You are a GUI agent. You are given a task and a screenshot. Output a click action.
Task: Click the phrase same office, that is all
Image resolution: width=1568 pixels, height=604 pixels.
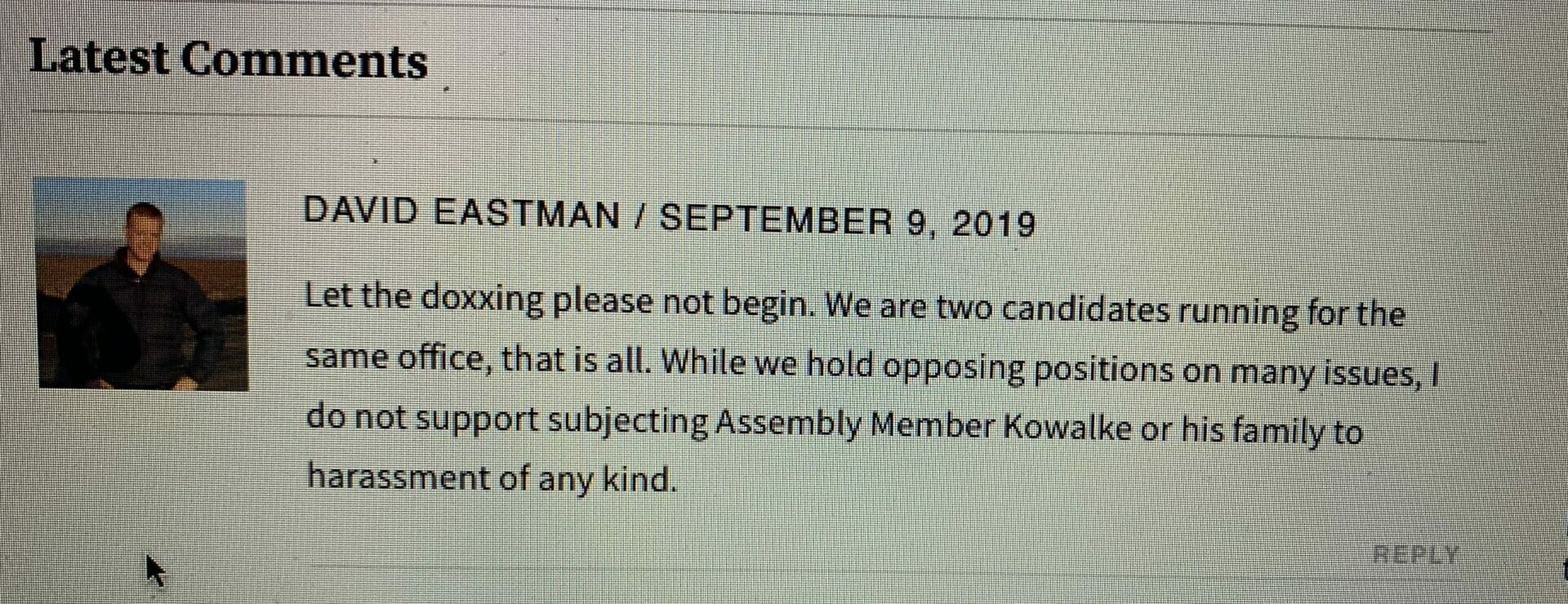click(x=479, y=358)
